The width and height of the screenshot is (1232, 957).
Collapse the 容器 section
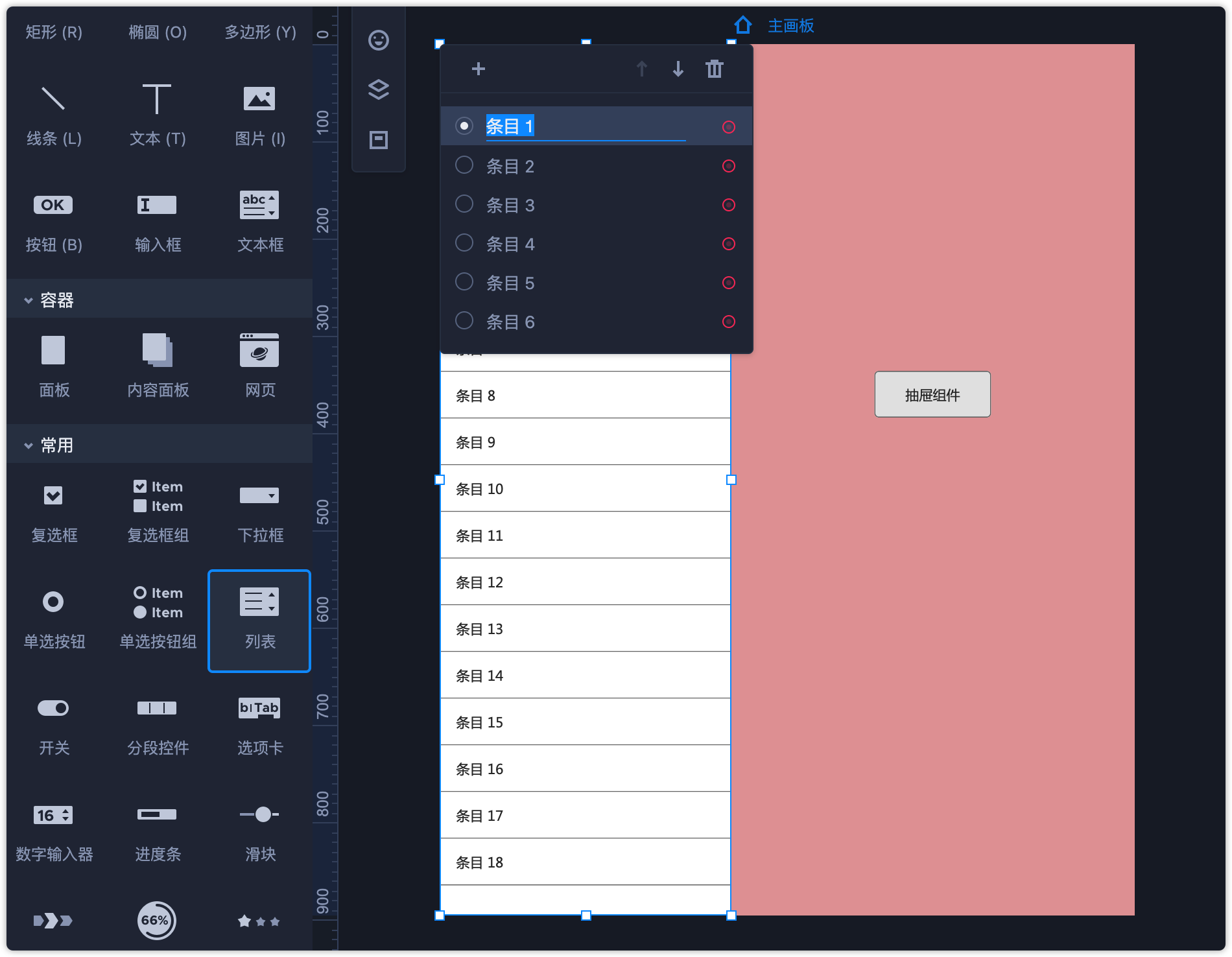click(x=29, y=300)
